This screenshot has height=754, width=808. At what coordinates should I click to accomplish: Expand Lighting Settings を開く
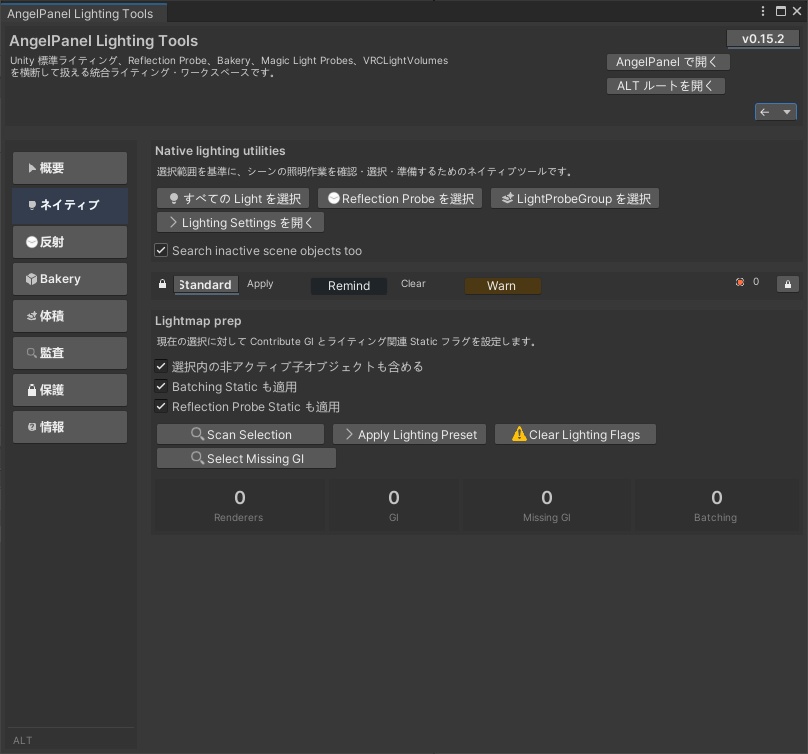click(240, 222)
